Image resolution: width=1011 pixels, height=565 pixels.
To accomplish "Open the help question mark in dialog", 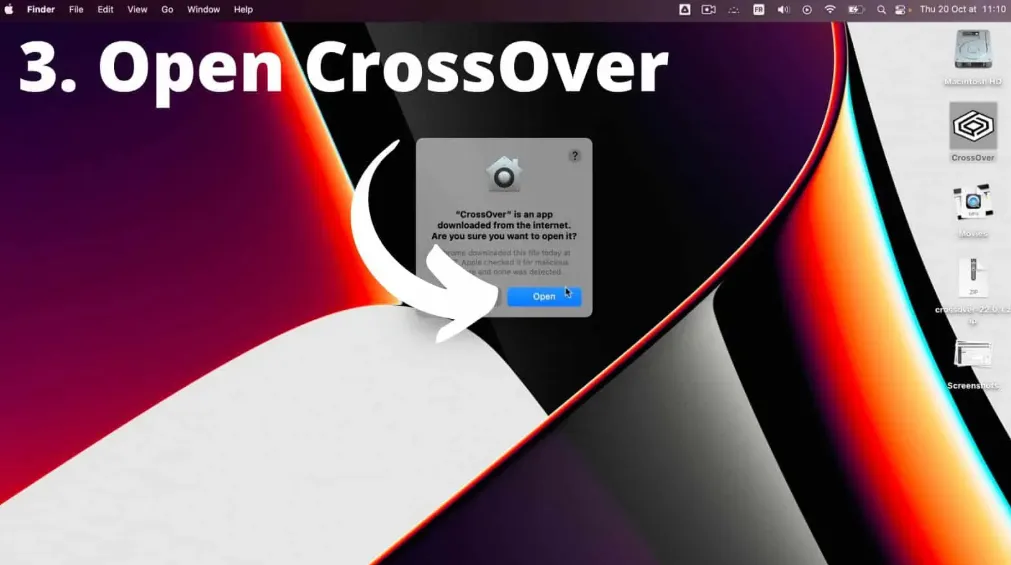I will coord(575,155).
